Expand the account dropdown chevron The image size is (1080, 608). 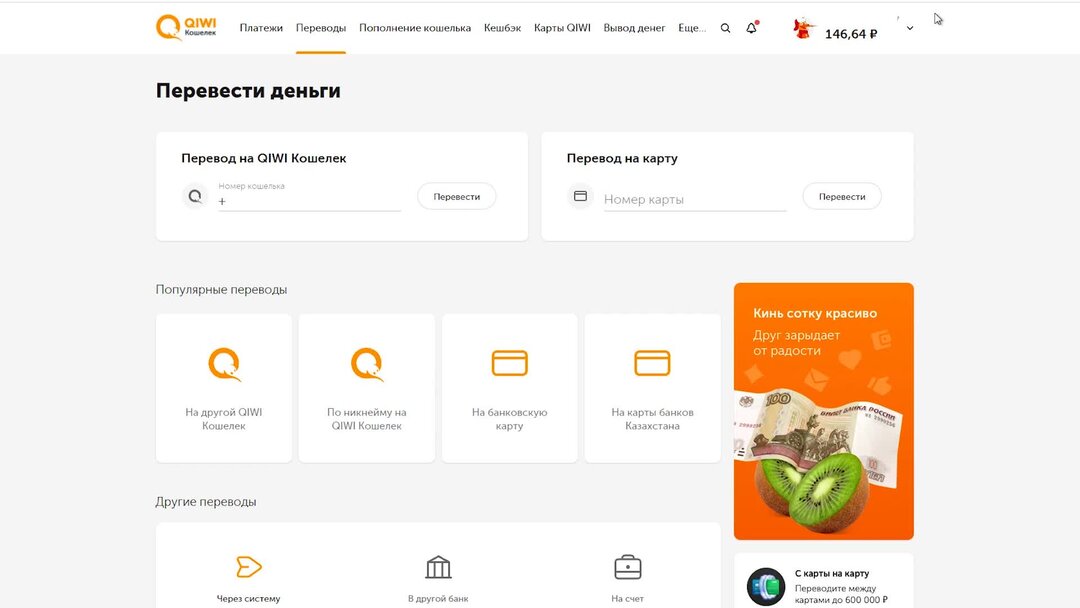coord(910,28)
